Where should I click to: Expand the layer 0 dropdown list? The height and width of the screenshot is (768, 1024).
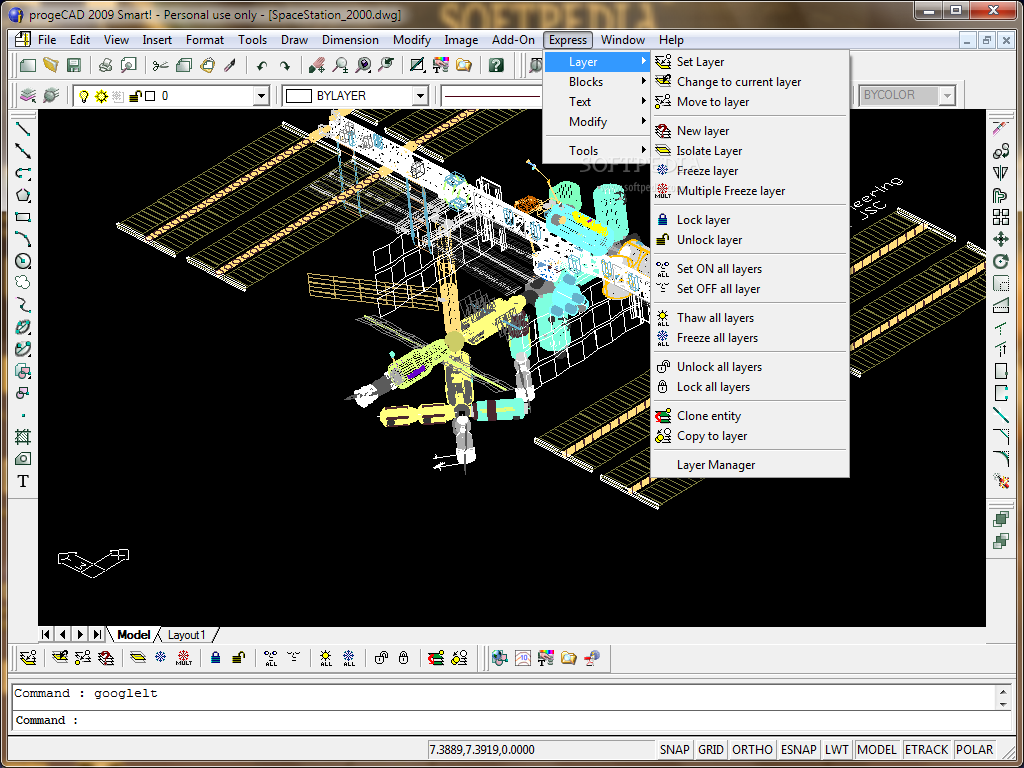[x=261, y=97]
